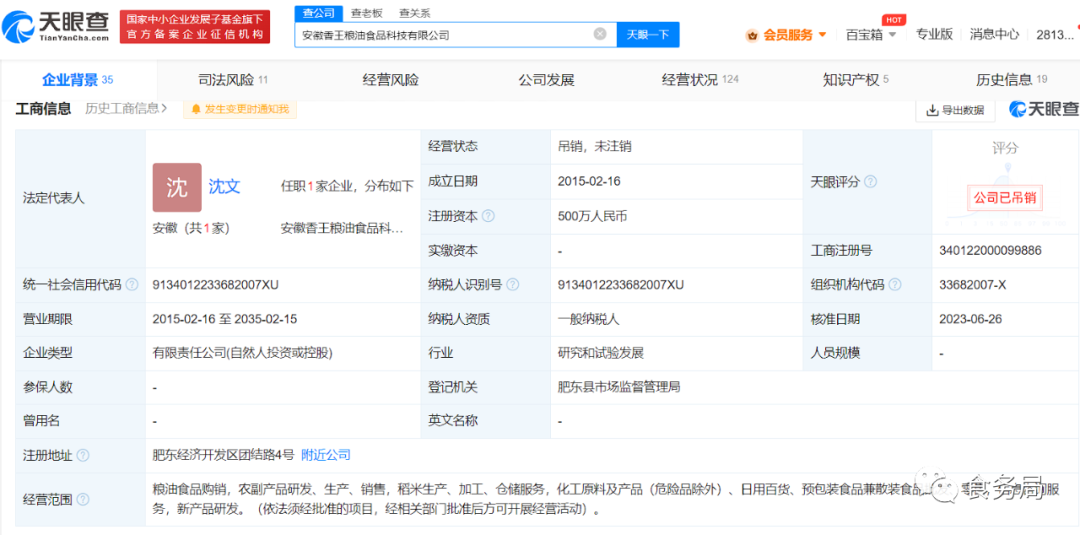The width and height of the screenshot is (1080, 535).
Task: Click the credit code value 9134012233682007XU under 统一社会信用代码
Action: (x=216, y=285)
